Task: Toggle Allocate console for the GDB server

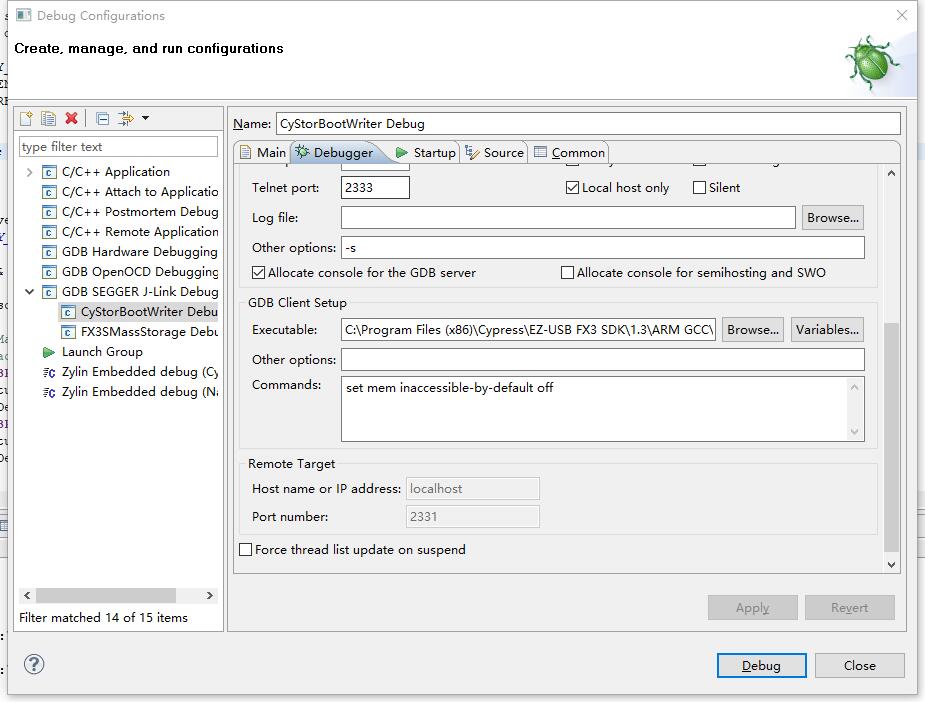Action: coord(258,273)
